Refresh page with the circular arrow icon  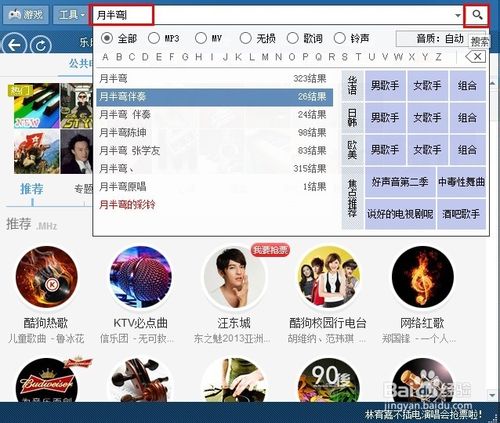[x=41, y=45]
